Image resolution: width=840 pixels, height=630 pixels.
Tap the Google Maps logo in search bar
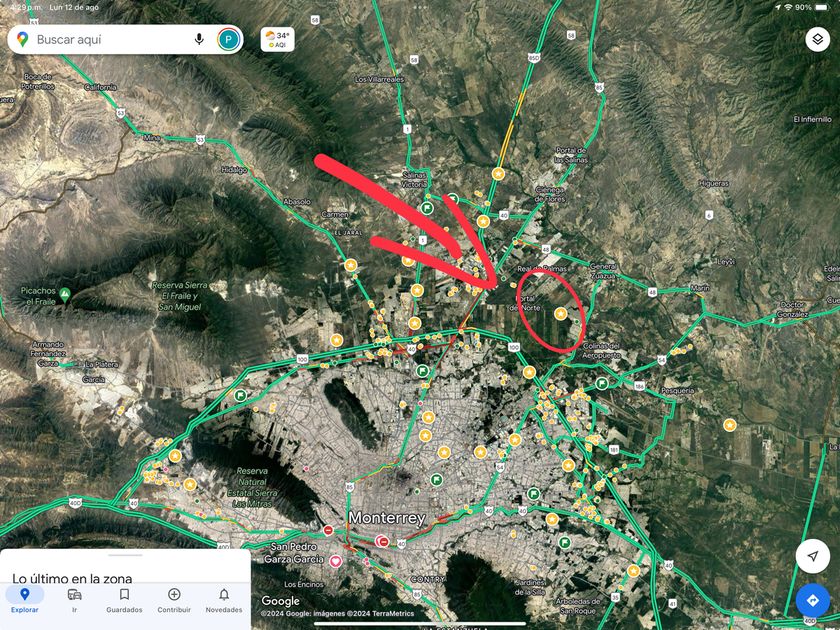22,39
